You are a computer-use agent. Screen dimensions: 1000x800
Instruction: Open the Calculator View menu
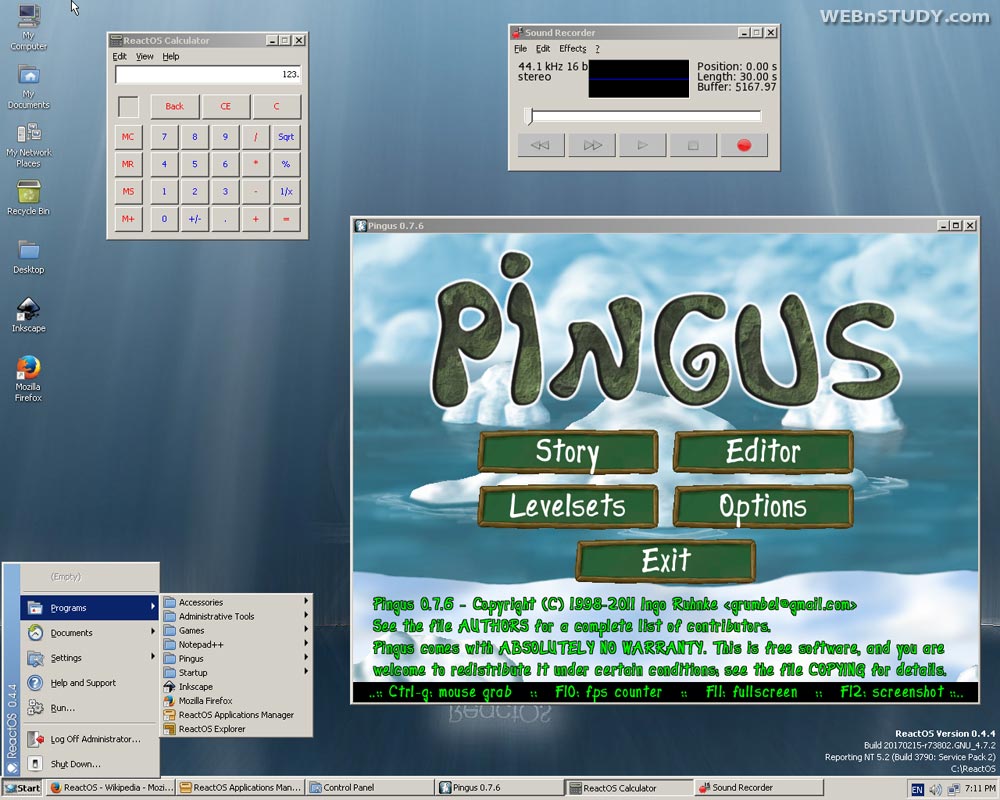click(x=145, y=56)
